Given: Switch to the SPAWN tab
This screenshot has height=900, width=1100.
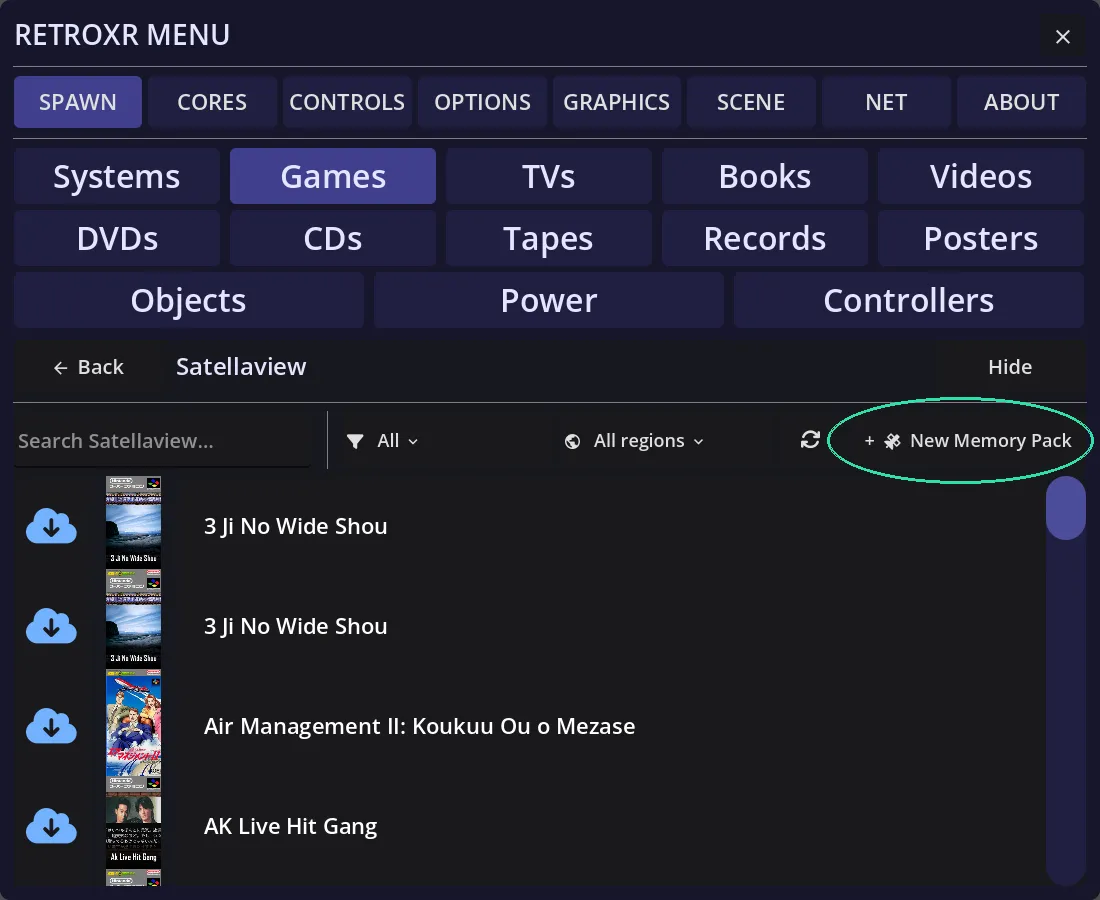Looking at the screenshot, I should 78,102.
